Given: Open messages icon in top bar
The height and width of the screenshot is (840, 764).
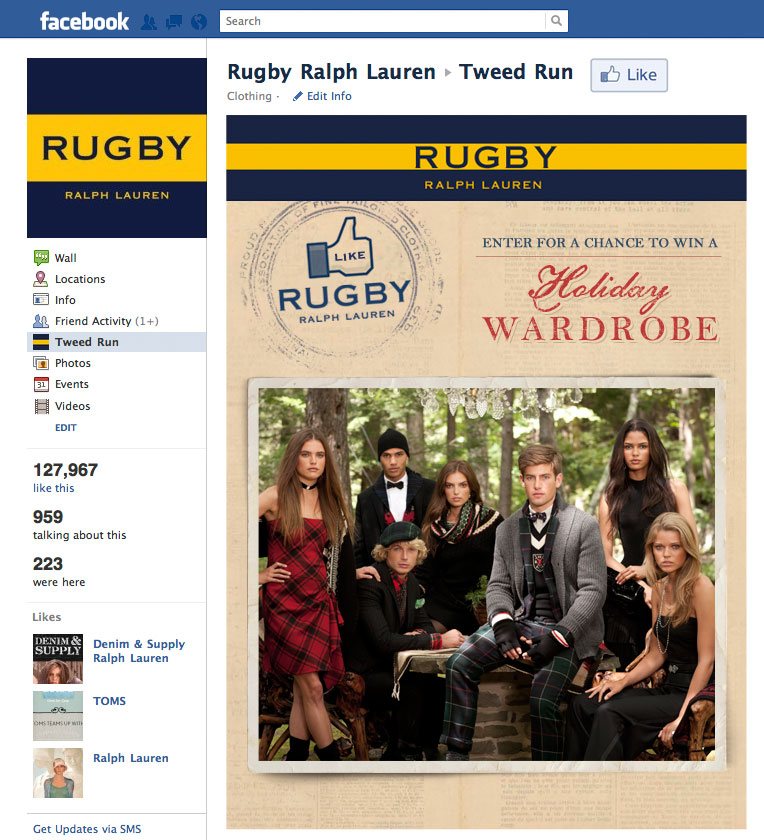Looking at the screenshot, I should click(174, 22).
